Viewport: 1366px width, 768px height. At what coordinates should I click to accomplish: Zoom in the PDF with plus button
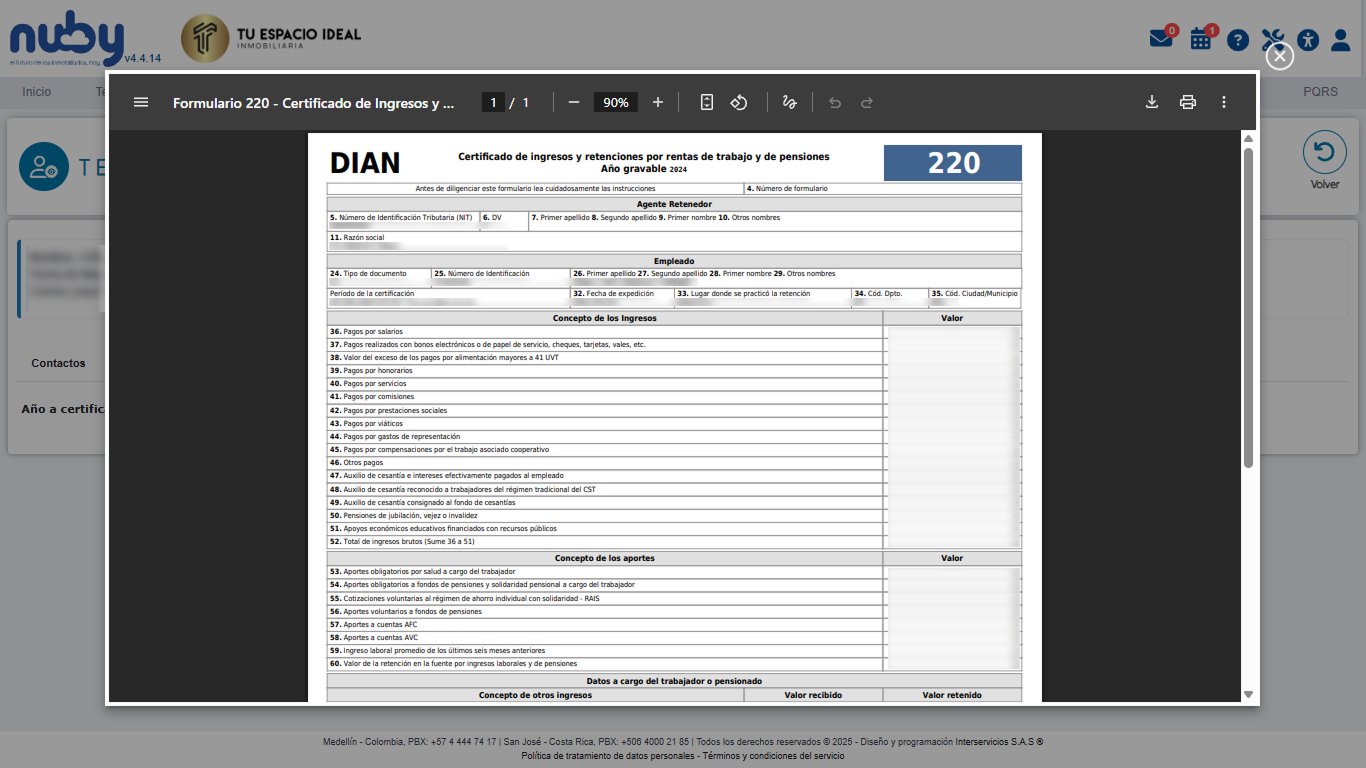coord(657,102)
